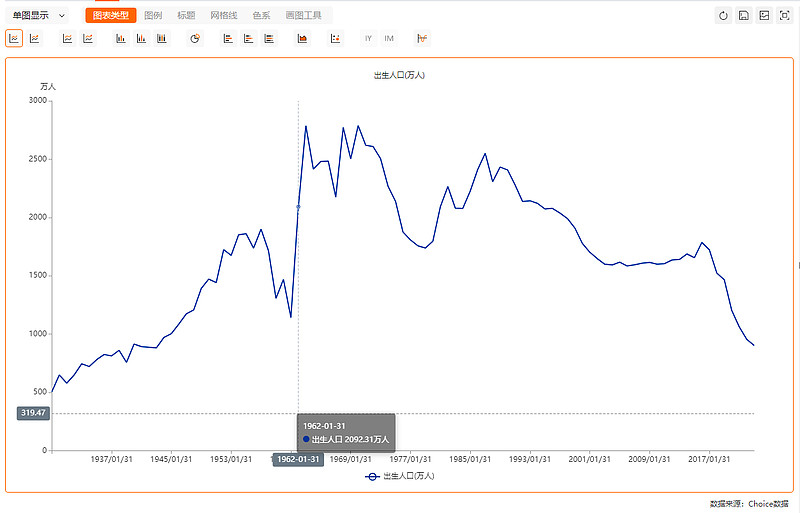Viewport: 800px width, 513px height.
Task: Toggle the 出生人口(万人) legend series
Action: [399, 476]
